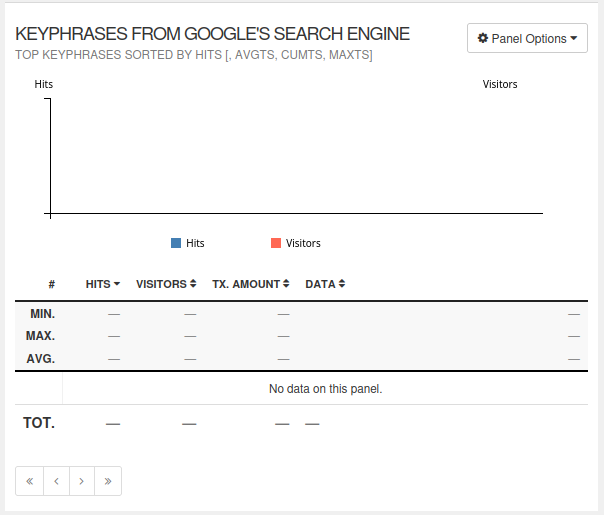Click the gear icon in Panel Options

[483, 39]
